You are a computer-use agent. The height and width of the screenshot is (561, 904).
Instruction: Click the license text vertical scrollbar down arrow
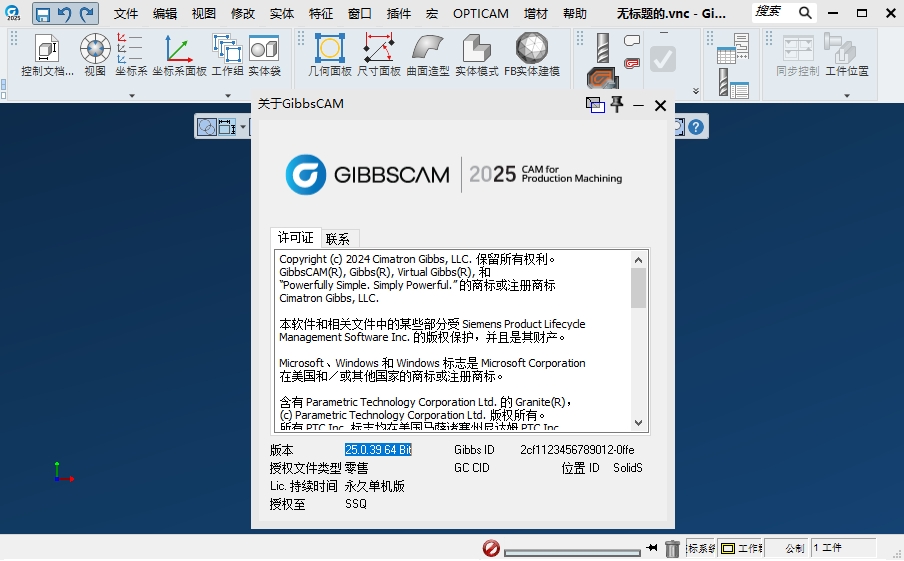(x=639, y=422)
